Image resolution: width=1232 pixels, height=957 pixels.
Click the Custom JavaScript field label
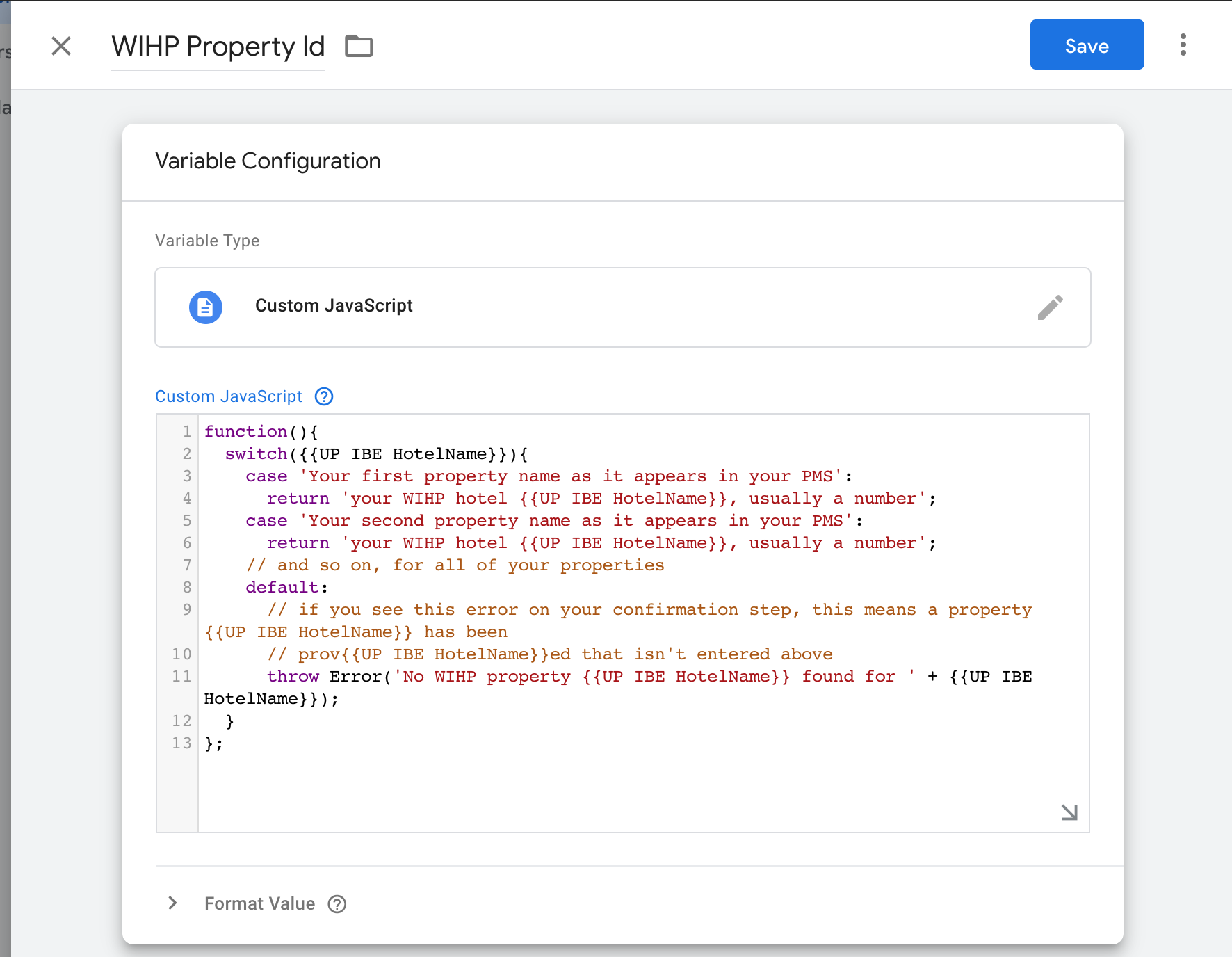point(229,396)
